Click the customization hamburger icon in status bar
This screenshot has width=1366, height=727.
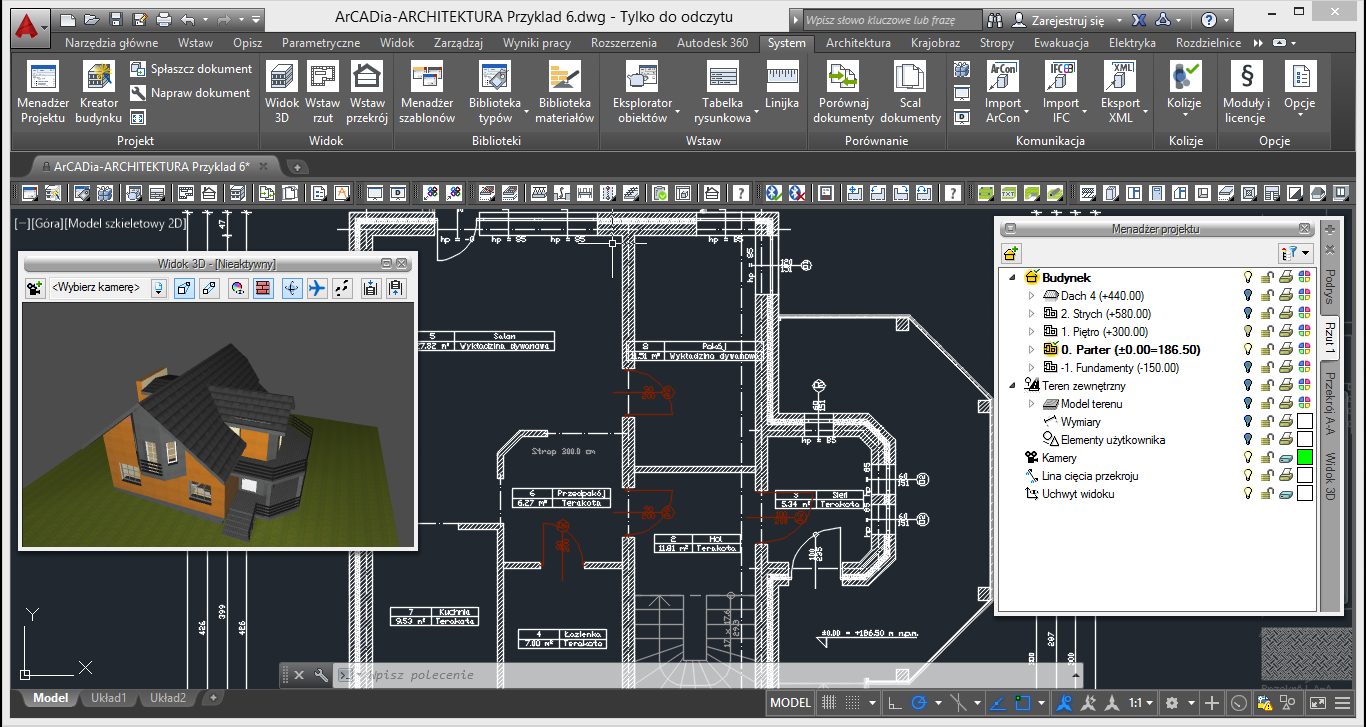(x=1343, y=703)
